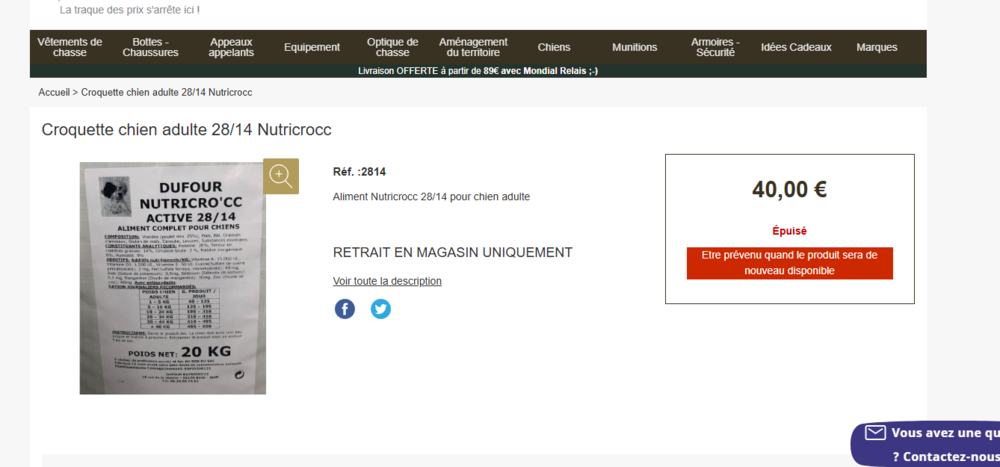Viewport: 1000px width, 467px height.
Task: Open the Bottes - Chaussures menu
Action: pos(150,47)
